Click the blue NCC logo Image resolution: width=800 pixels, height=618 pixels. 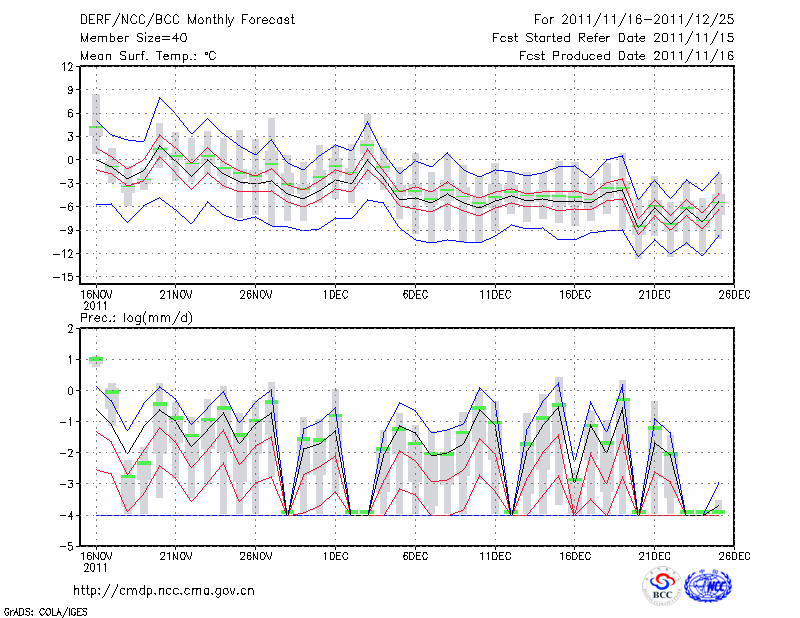point(709,586)
